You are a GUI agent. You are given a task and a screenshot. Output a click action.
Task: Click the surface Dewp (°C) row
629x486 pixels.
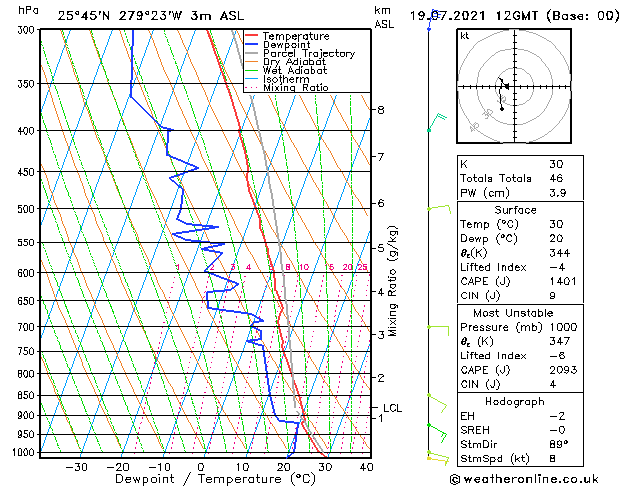coord(520,239)
